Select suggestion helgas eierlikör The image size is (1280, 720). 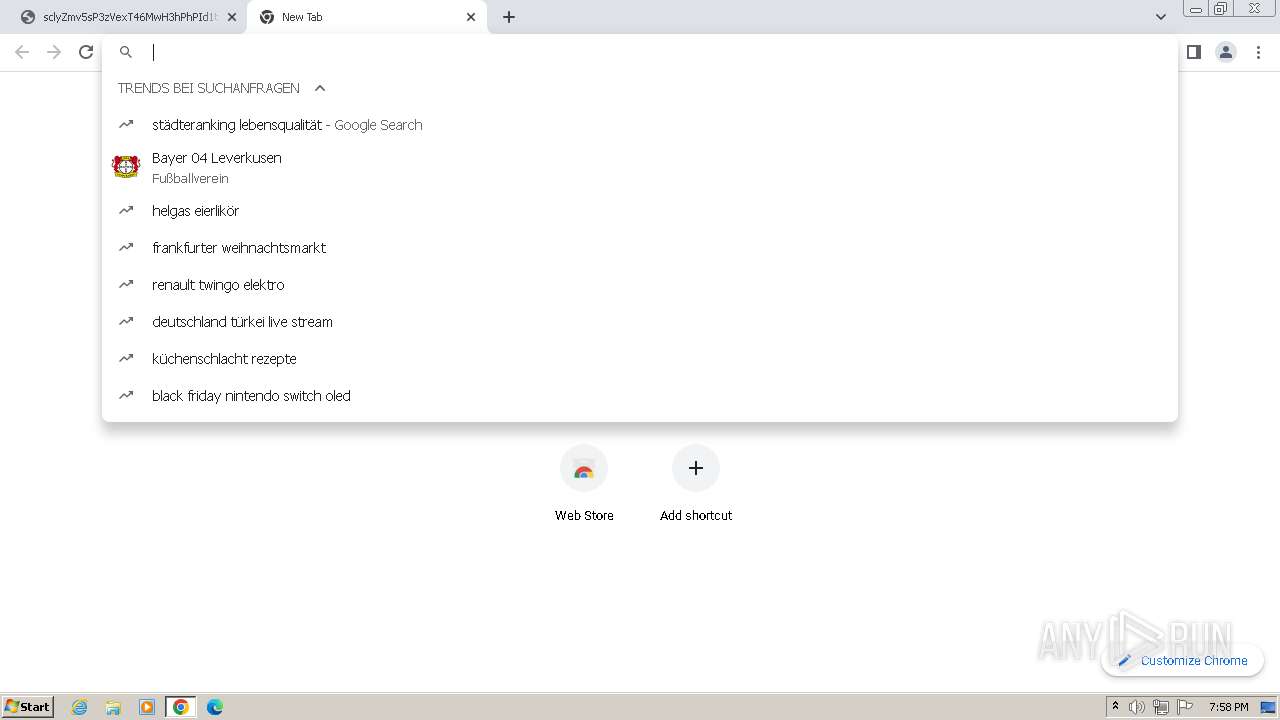pos(640,211)
